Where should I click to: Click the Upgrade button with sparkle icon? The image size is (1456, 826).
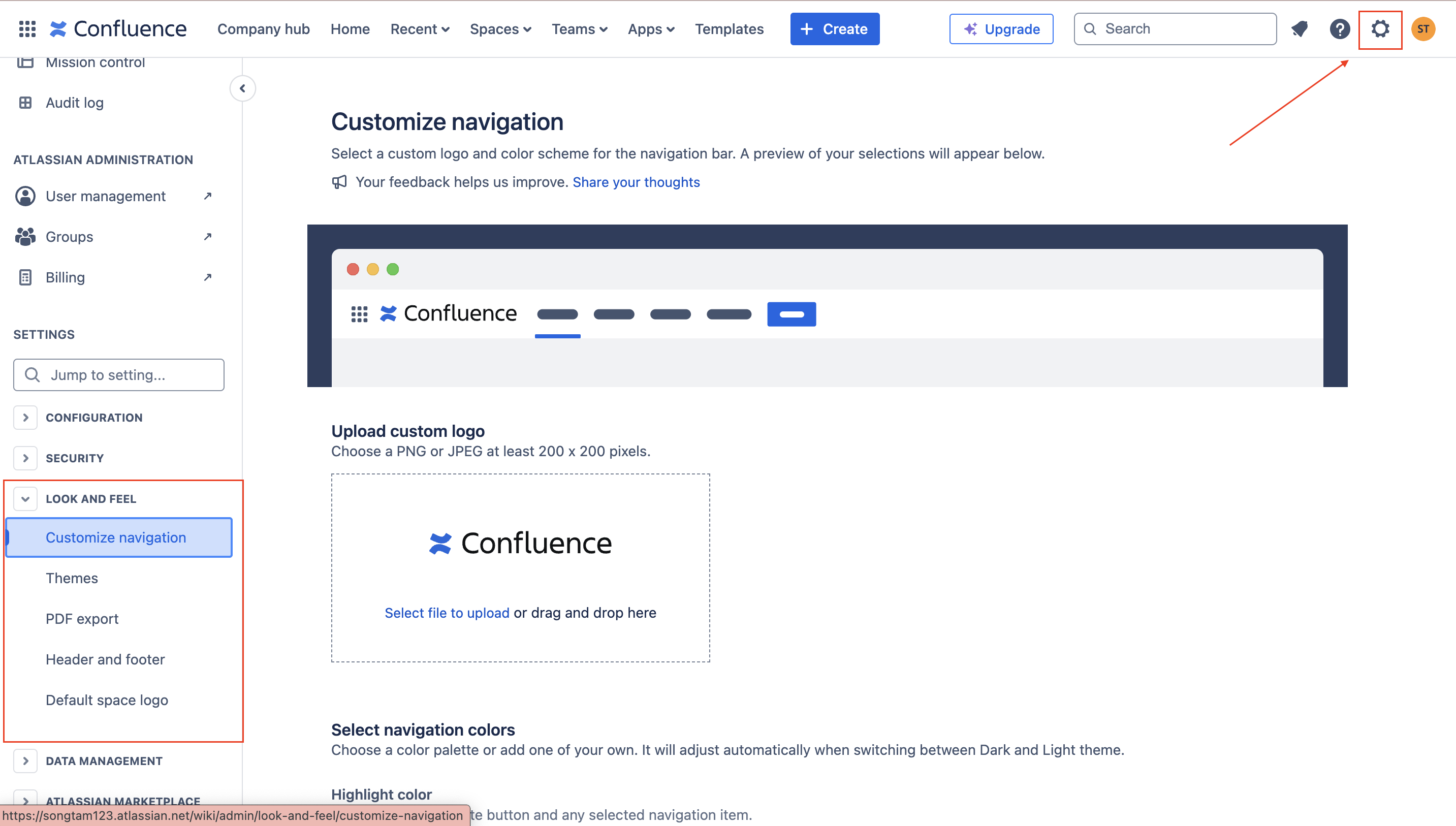tap(1001, 29)
